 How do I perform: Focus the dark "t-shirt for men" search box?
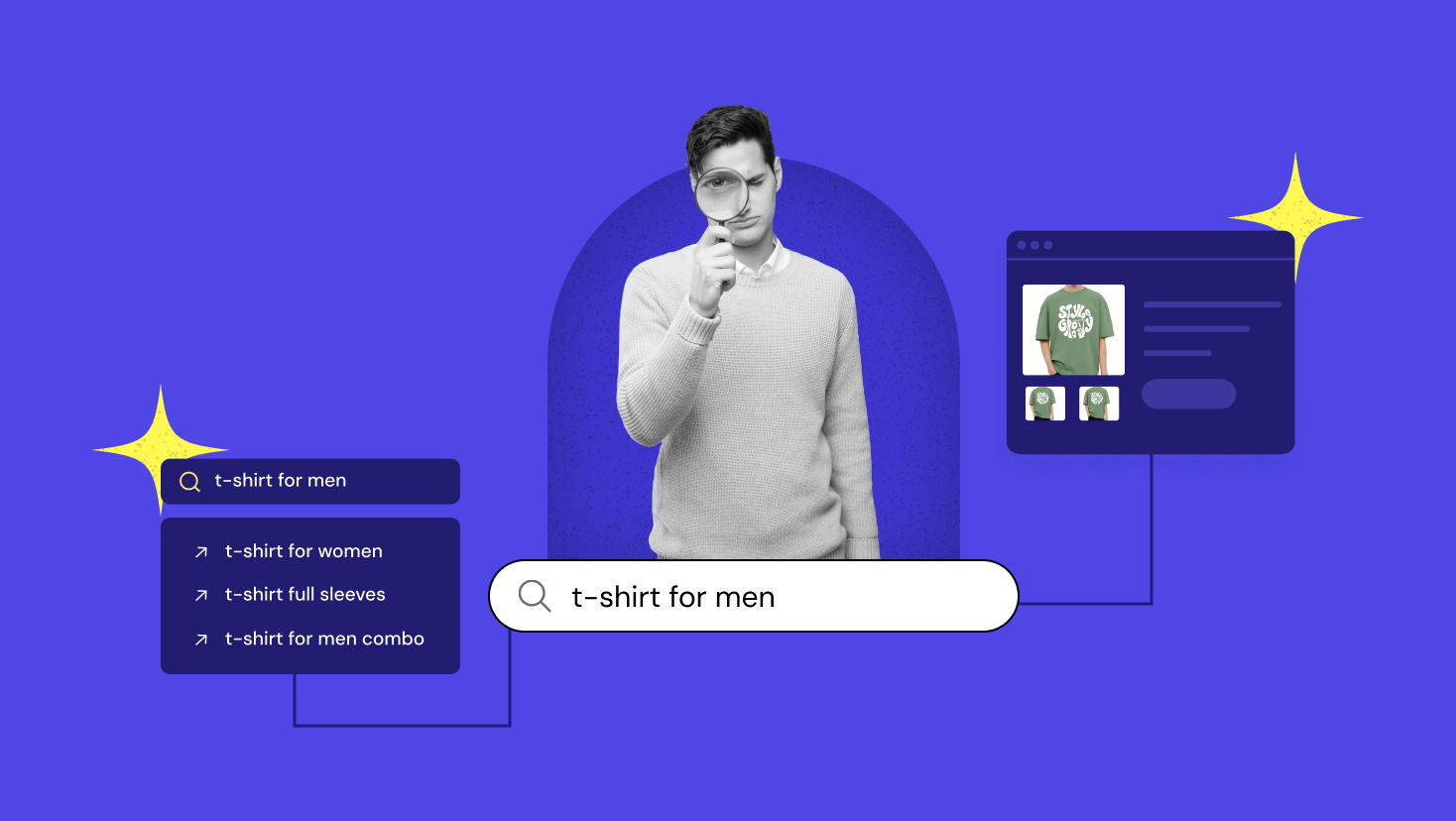310,481
